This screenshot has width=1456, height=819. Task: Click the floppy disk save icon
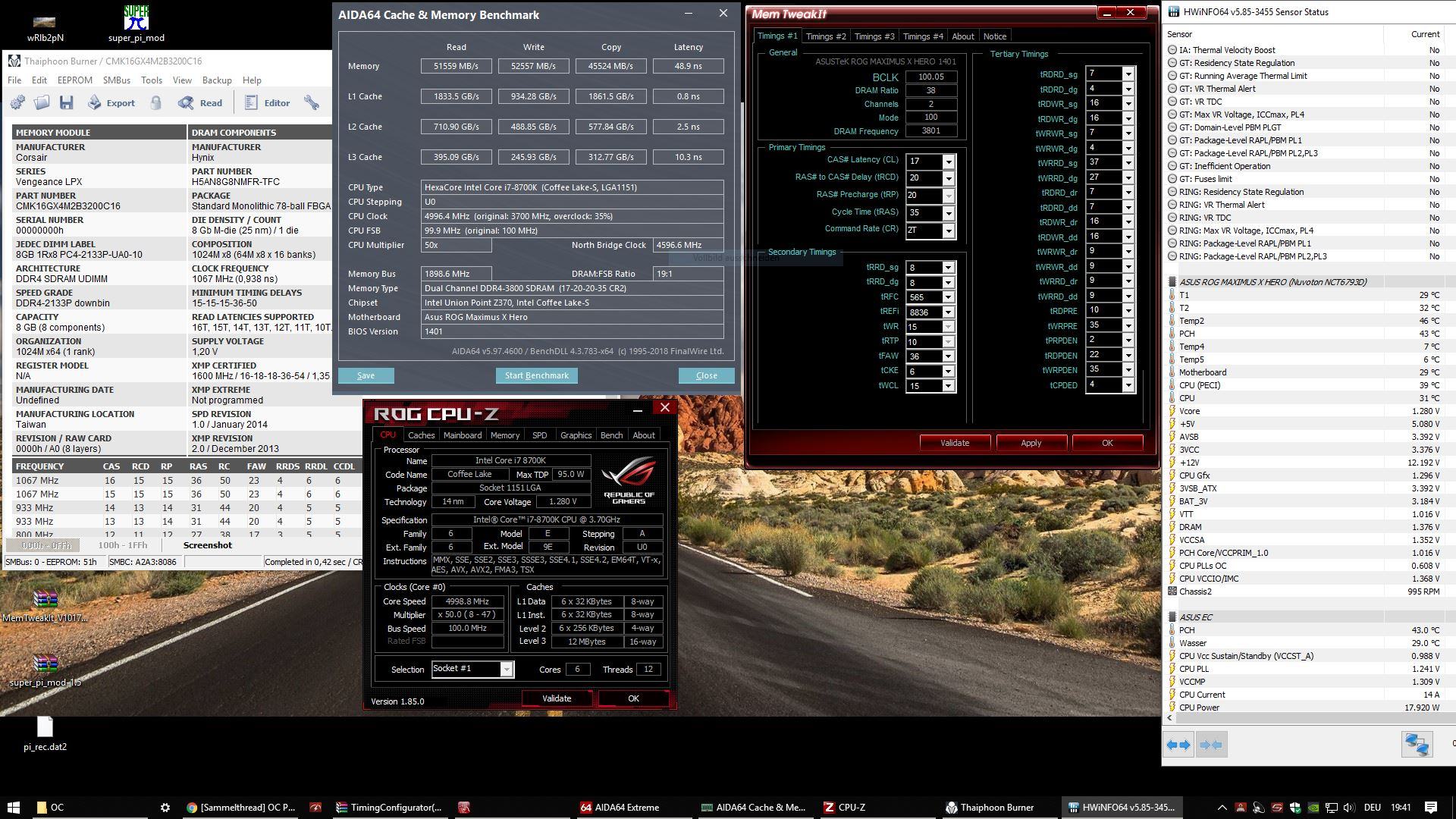(x=67, y=102)
